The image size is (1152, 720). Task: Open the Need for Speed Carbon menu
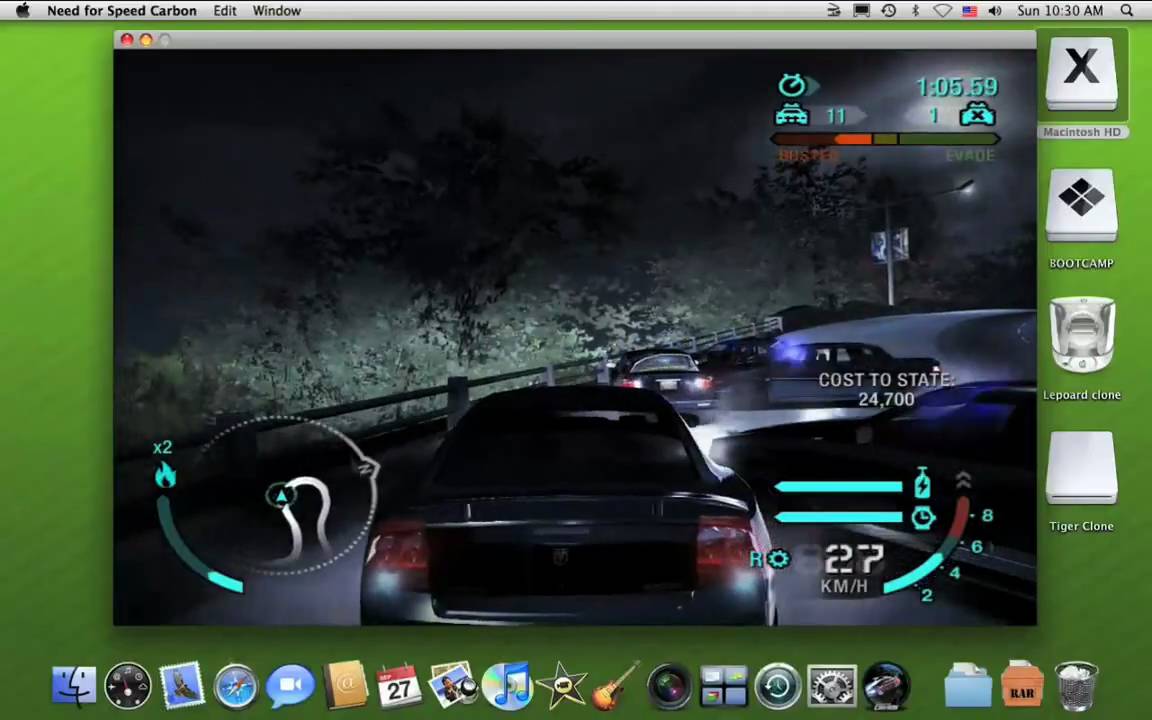click(x=122, y=10)
